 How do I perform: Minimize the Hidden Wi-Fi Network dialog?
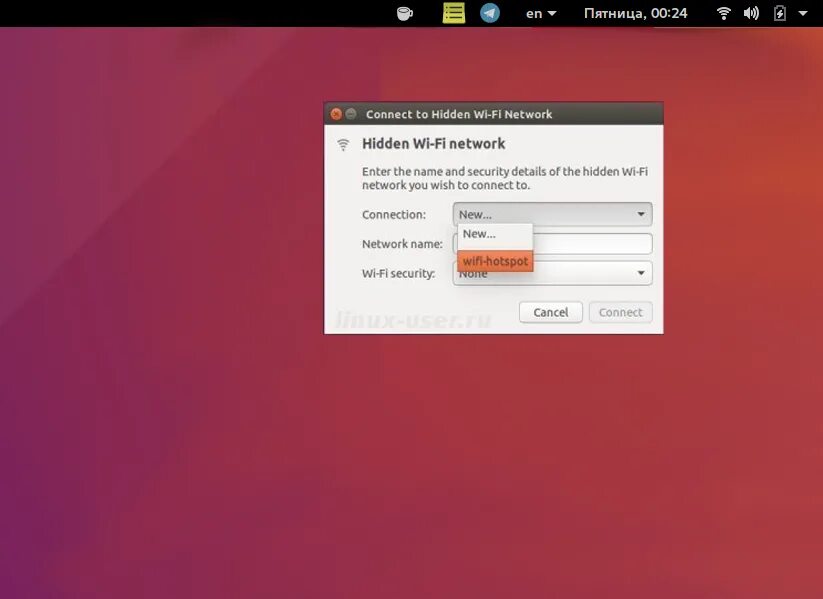pyautogui.click(x=351, y=114)
